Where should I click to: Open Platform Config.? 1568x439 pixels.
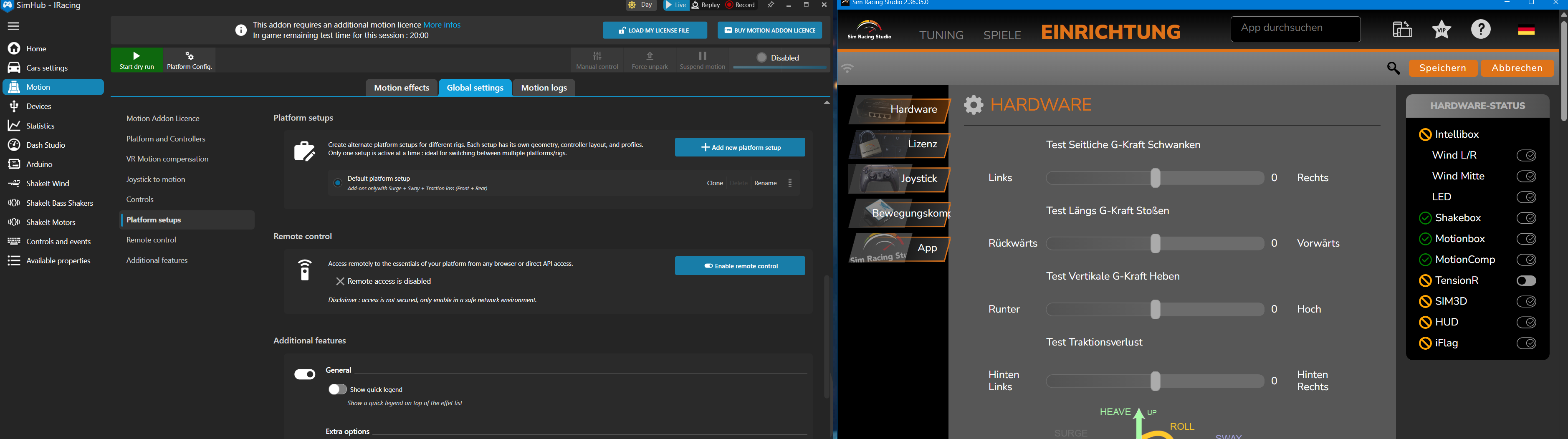point(189,60)
